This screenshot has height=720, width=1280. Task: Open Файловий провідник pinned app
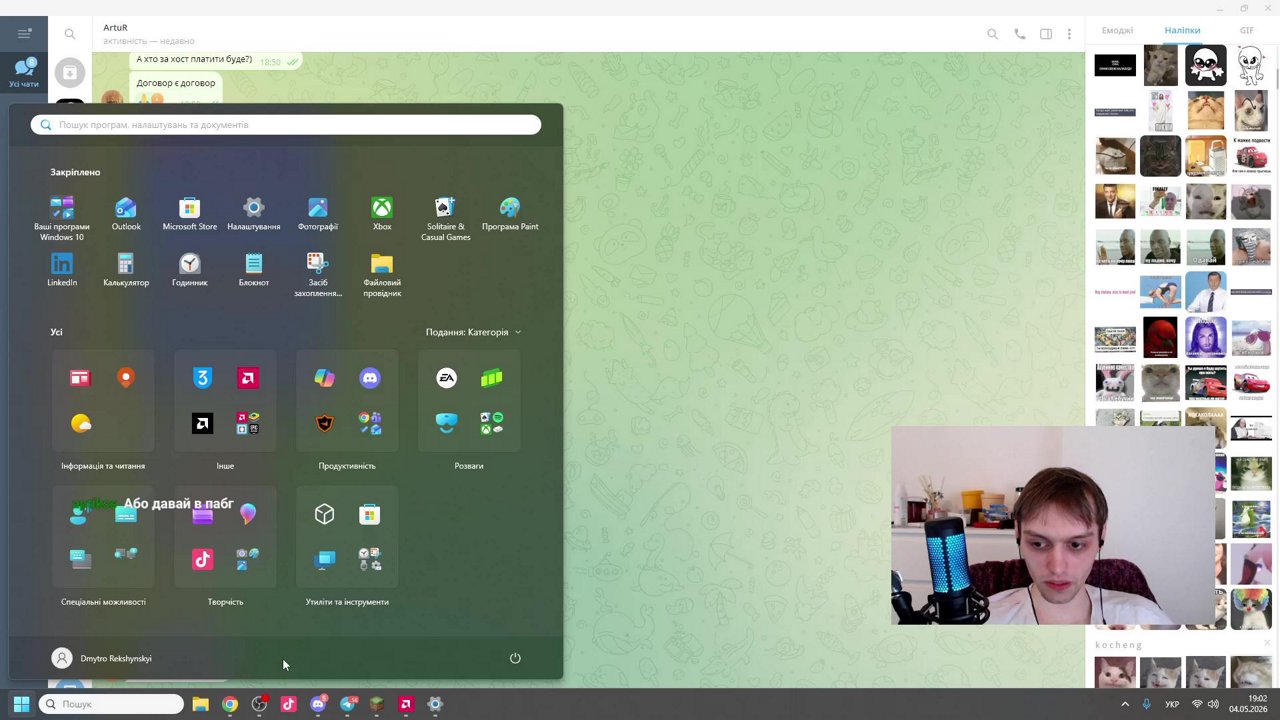(382, 275)
